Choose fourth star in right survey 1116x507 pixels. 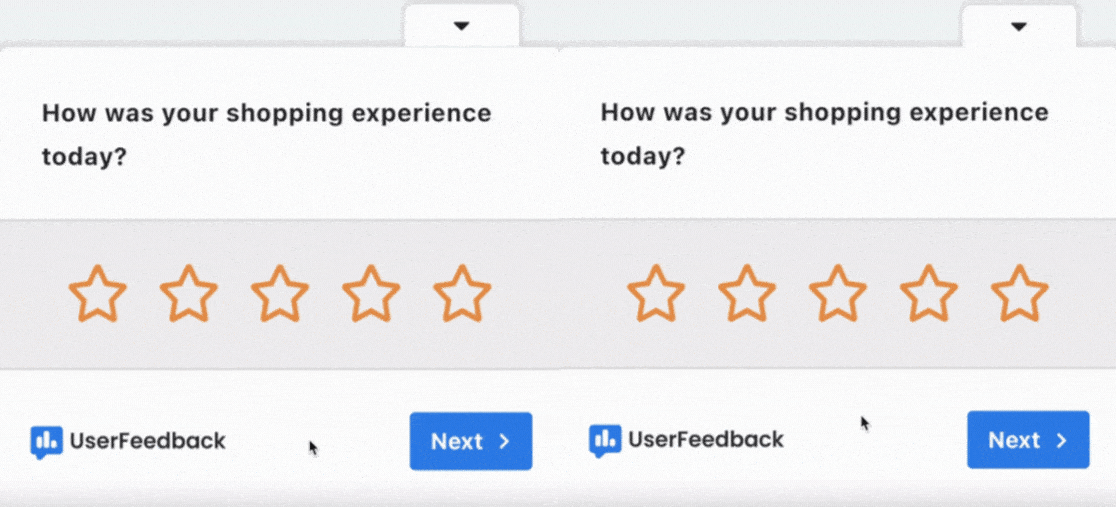tap(929, 294)
